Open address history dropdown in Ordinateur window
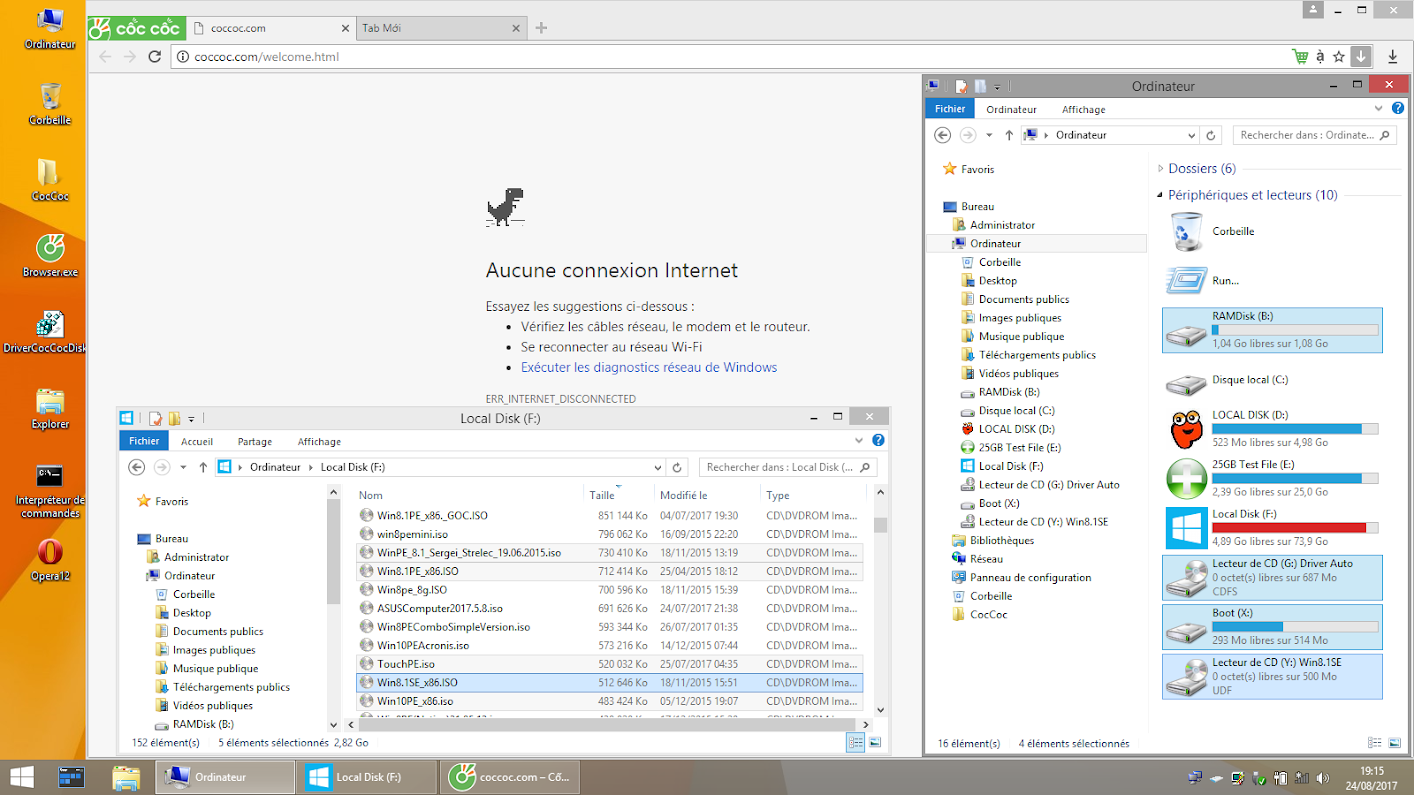1414x795 pixels. [1191, 135]
